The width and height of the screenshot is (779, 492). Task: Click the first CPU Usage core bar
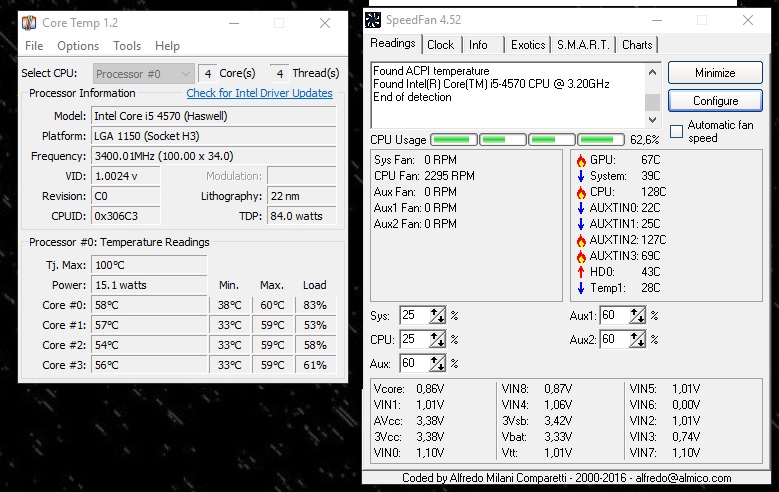coord(454,140)
